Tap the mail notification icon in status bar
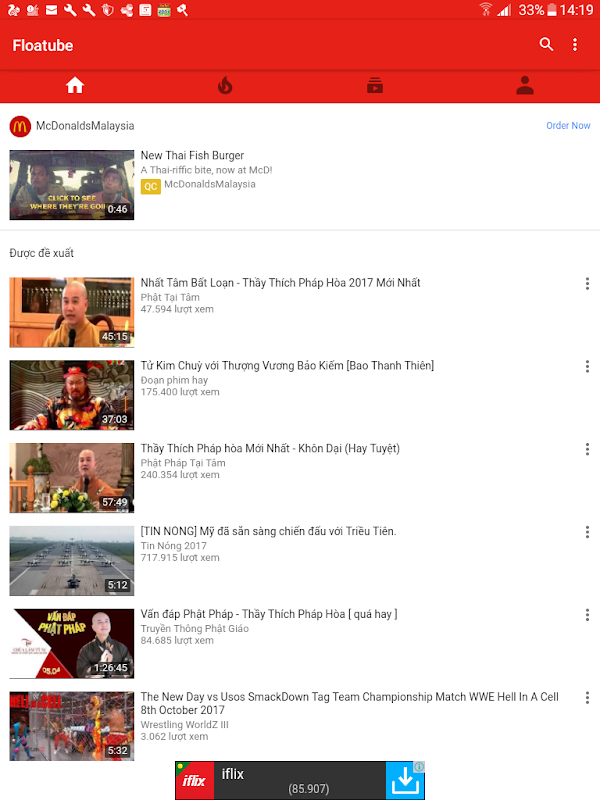The width and height of the screenshot is (600, 800). tap(52, 10)
